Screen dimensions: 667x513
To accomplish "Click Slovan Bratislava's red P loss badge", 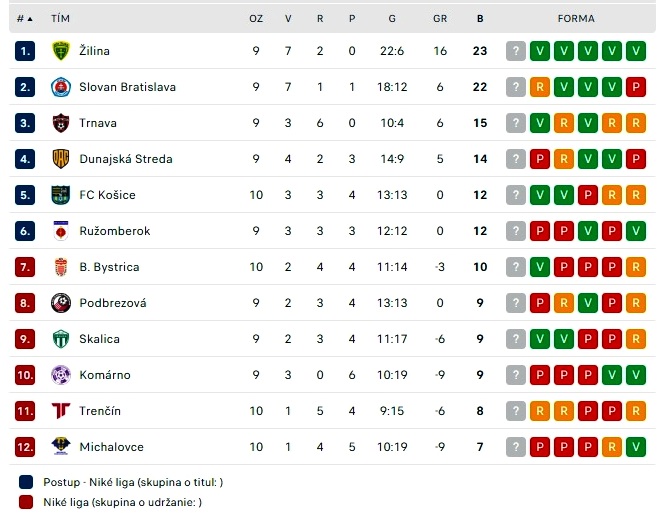I will tap(636, 87).
